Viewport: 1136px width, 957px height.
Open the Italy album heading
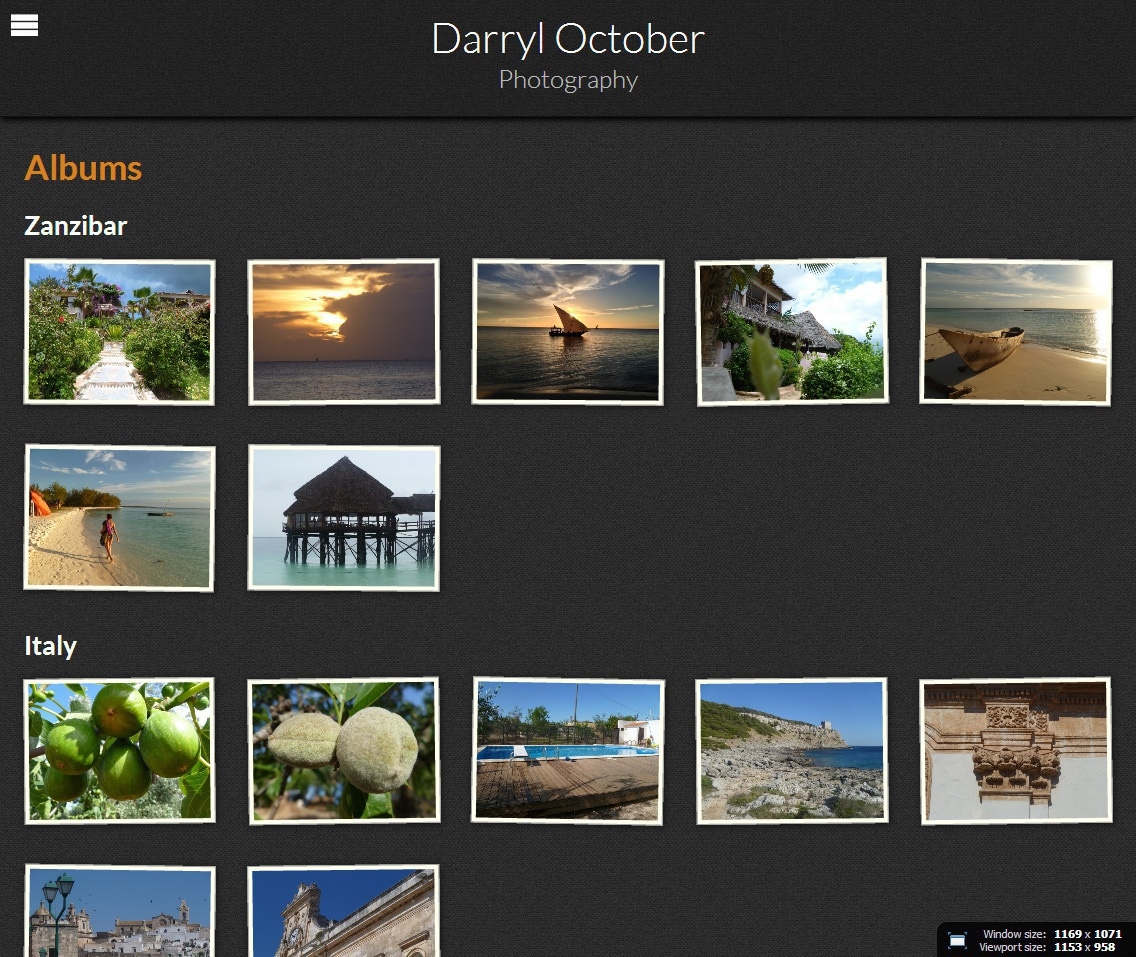[x=49, y=646]
